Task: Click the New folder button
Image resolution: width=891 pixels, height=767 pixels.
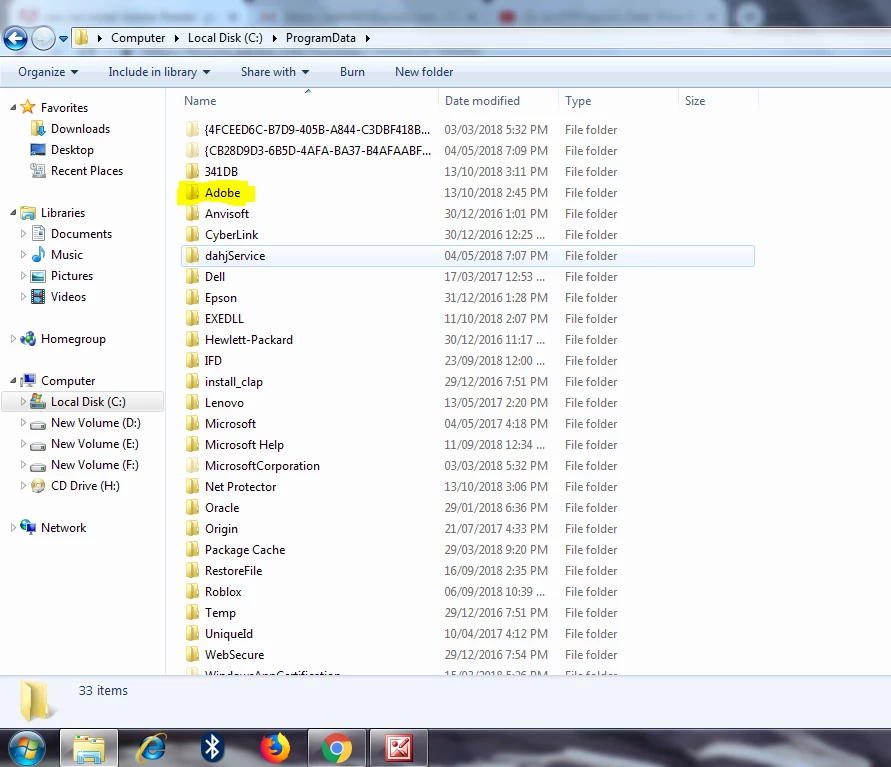Action: (x=424, y=72)
